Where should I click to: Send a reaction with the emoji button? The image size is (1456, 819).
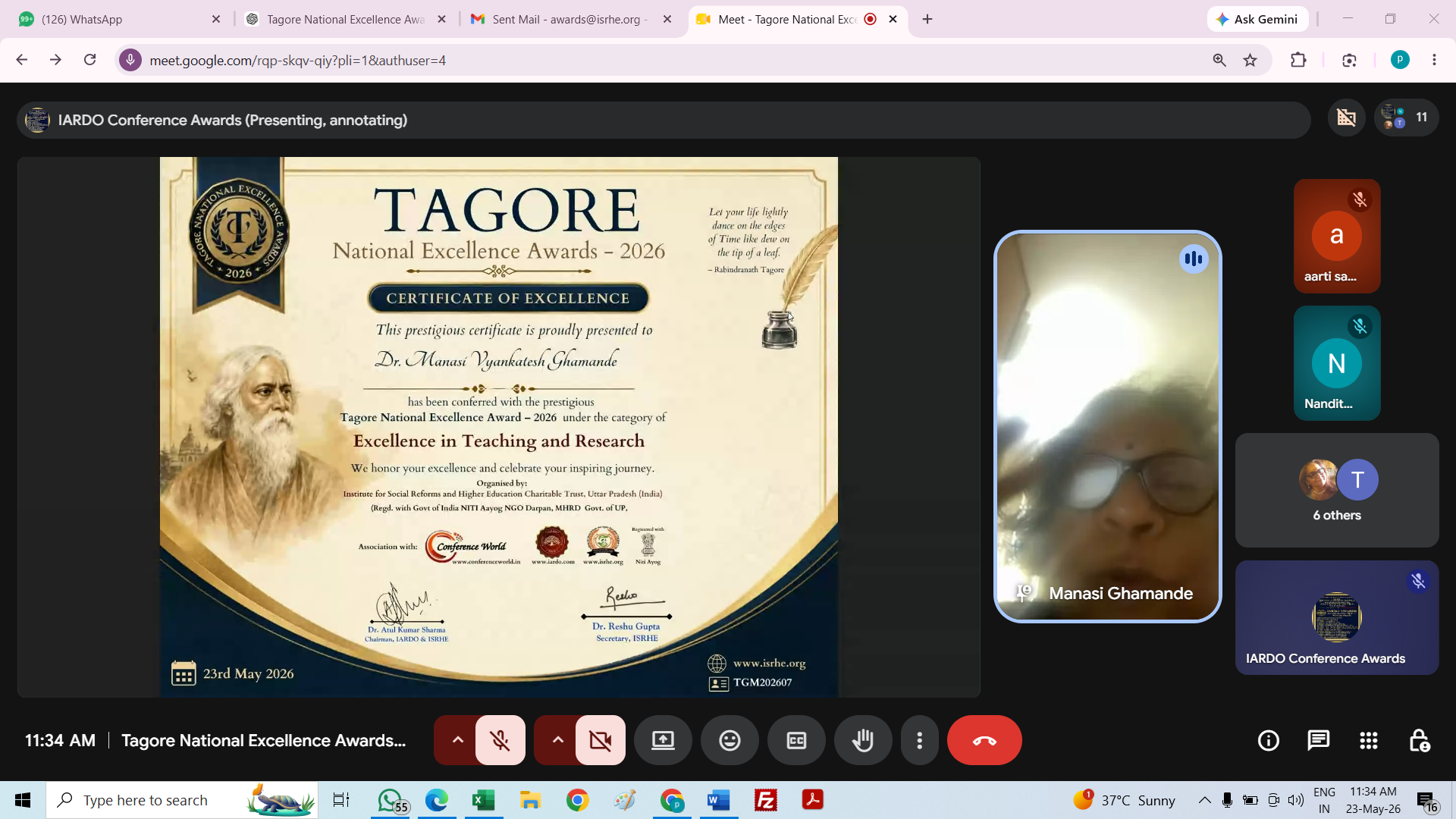pos(730,740)
